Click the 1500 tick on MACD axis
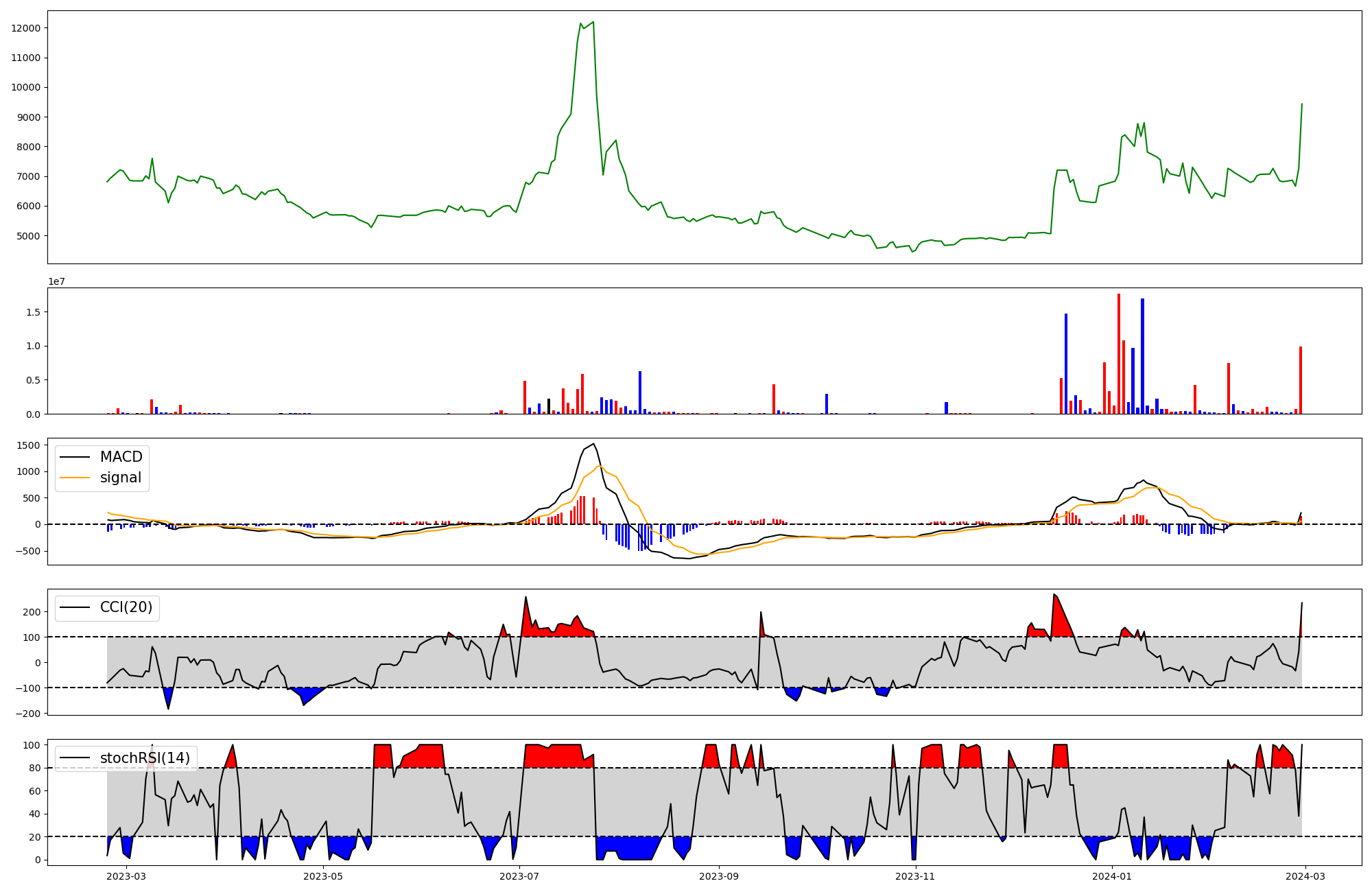Screen dimensions: 1372x892 pyautogui.click(x=29, y=445)
